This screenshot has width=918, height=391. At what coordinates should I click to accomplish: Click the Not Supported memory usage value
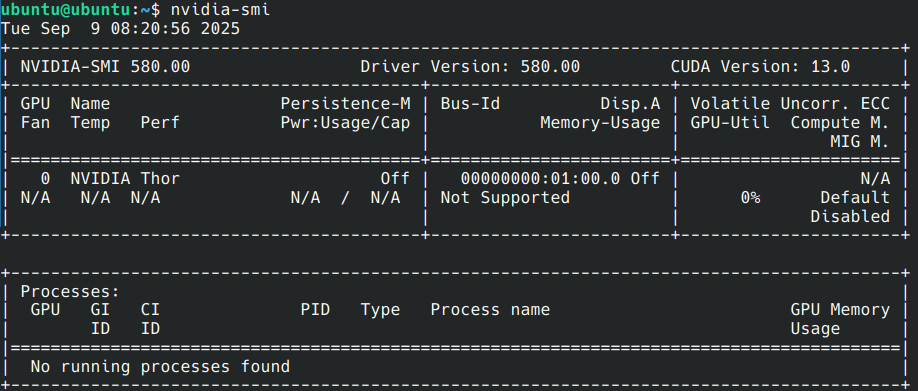click(x=505, y=197)
